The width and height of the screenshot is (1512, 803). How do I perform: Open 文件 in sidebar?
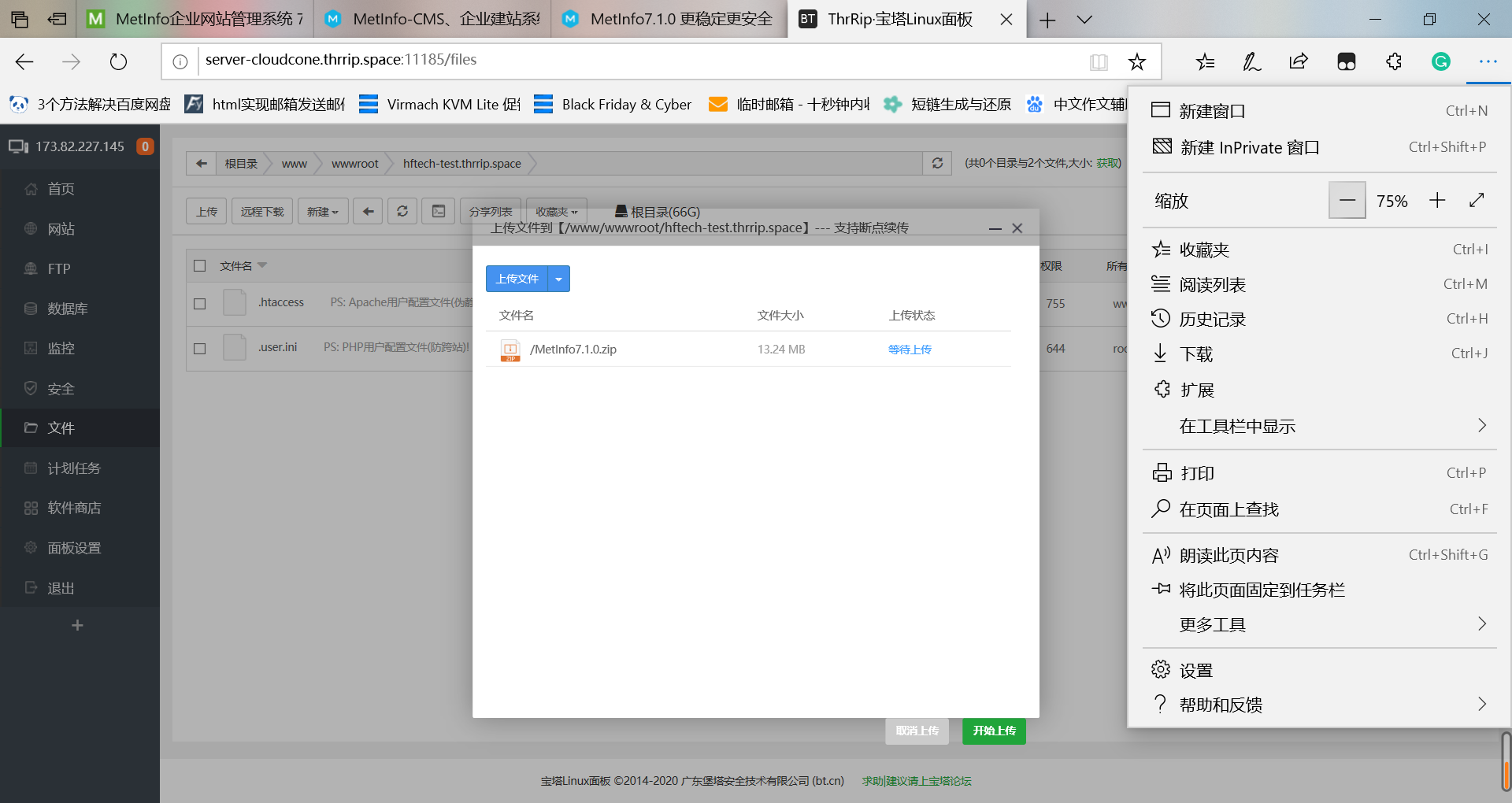click(x=80, y=427)
